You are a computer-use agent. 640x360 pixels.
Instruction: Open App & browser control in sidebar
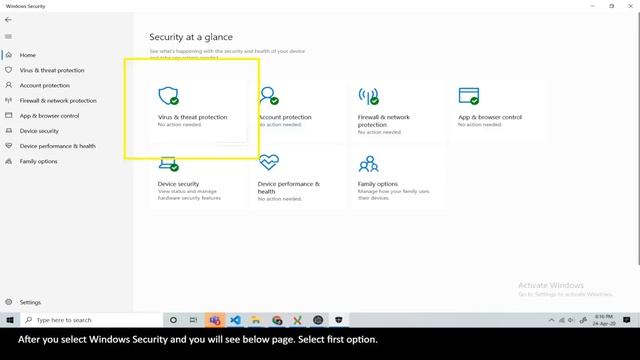(49, 116)
